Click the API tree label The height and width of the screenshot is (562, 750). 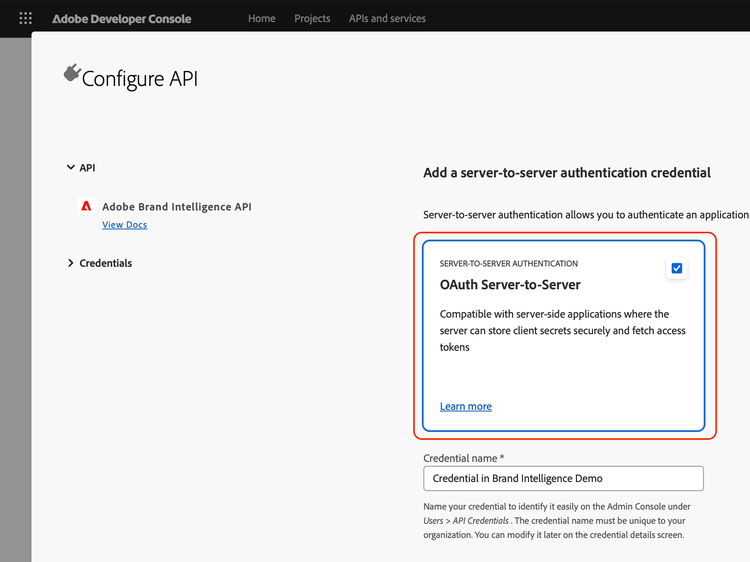click(87, 168)
